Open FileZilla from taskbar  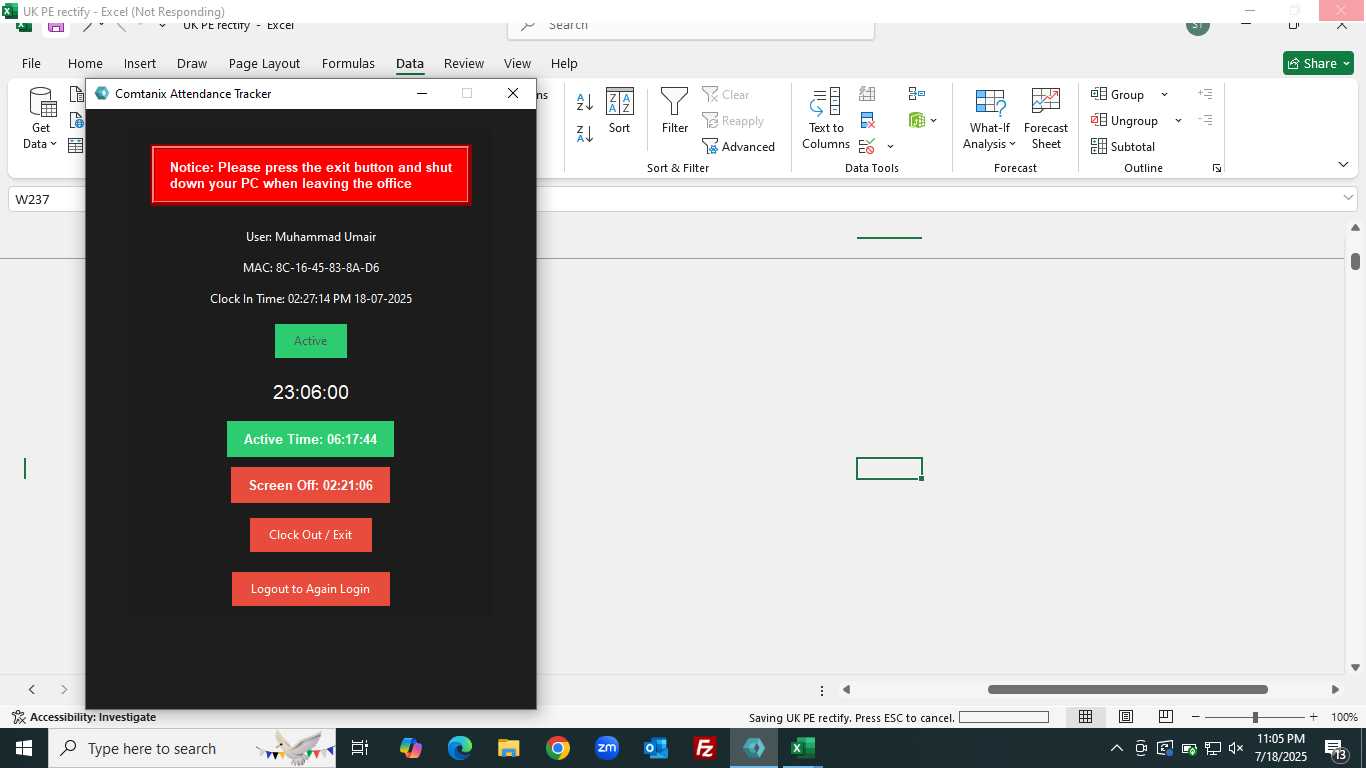pyautogui.click(x=705, y=748)
